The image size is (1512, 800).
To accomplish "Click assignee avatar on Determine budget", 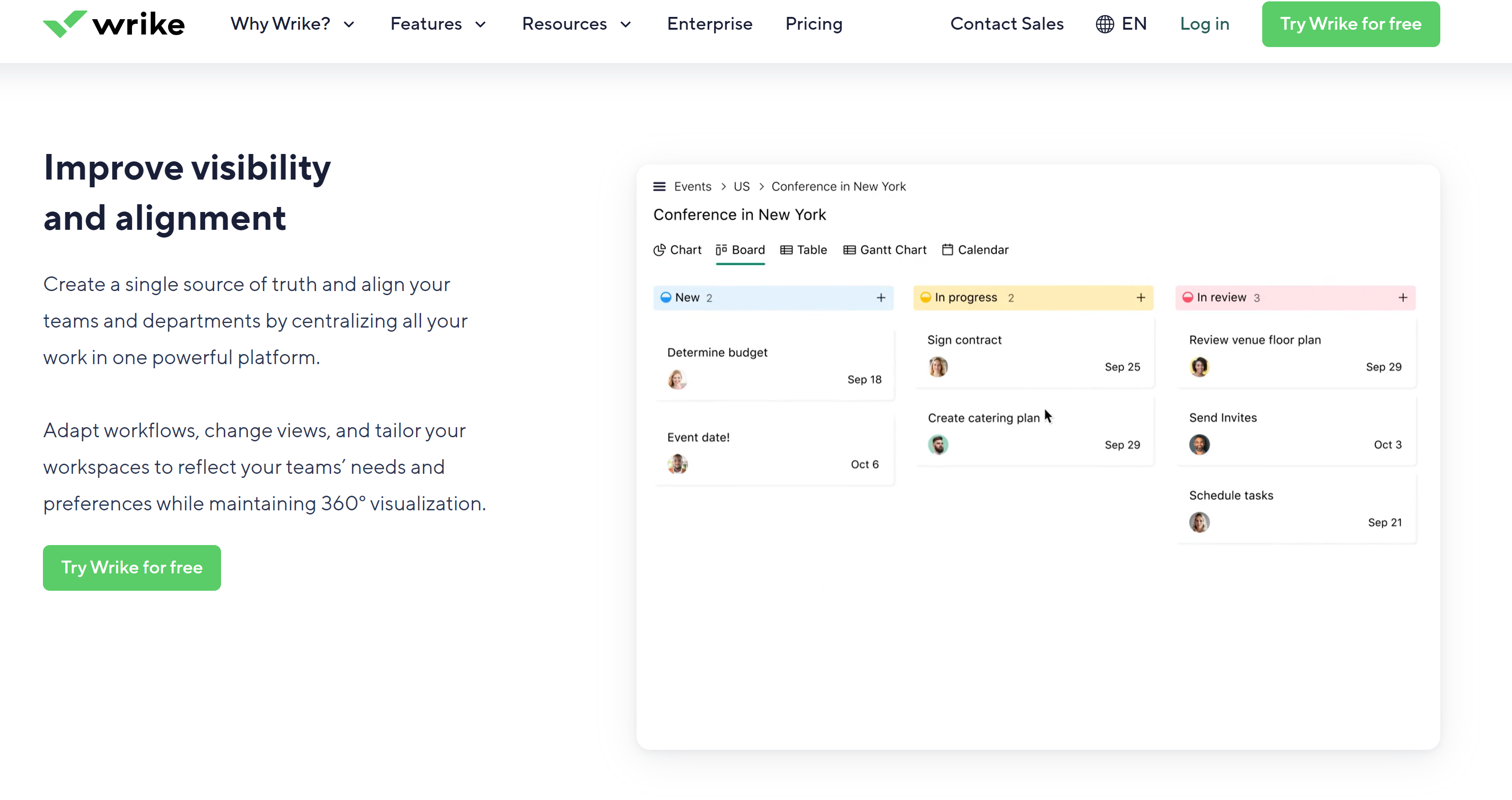I will pos(677,380).
